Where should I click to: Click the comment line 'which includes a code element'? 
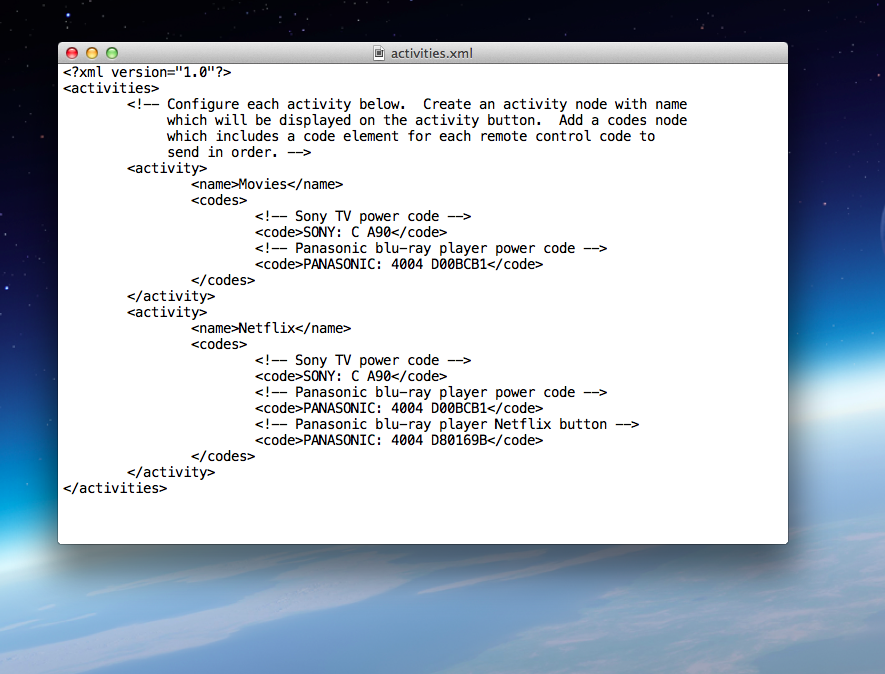411,136
